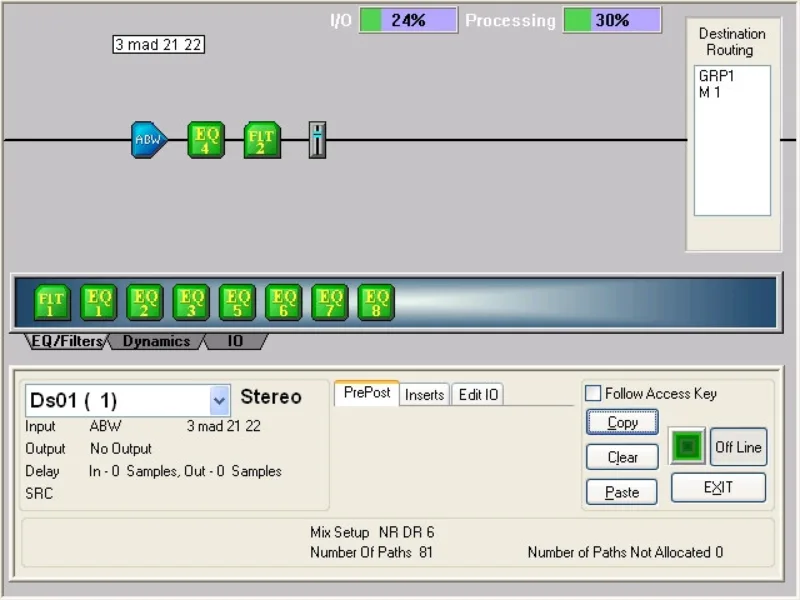This screenshot has width=800, height=600.
Task: Click the Processing usage bar showing 30%
Action: coord(612,20)
